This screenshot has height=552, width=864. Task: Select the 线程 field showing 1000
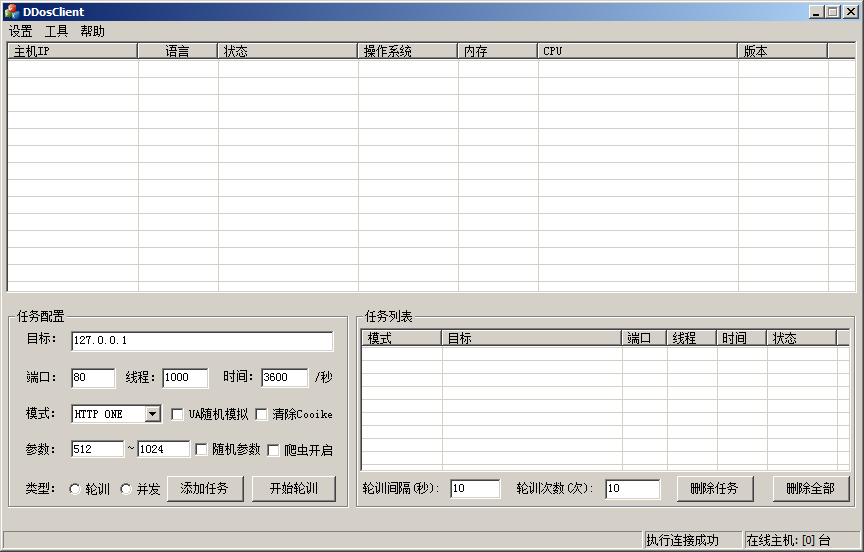pyautogui.click(x=185, y=378)
